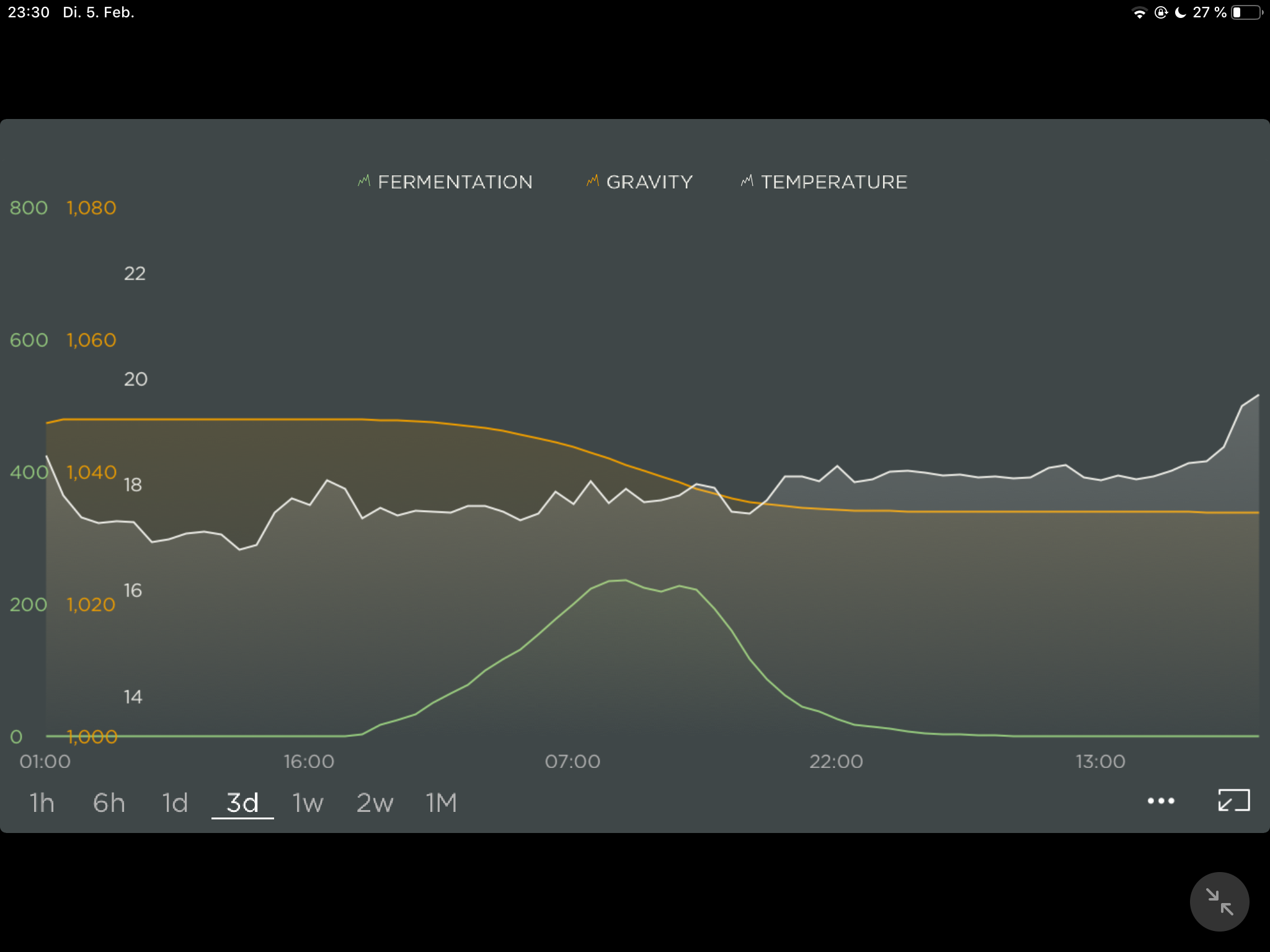1270x952 pixels.
Task: Select the 1h time range
Action: [x=42, y=803]
